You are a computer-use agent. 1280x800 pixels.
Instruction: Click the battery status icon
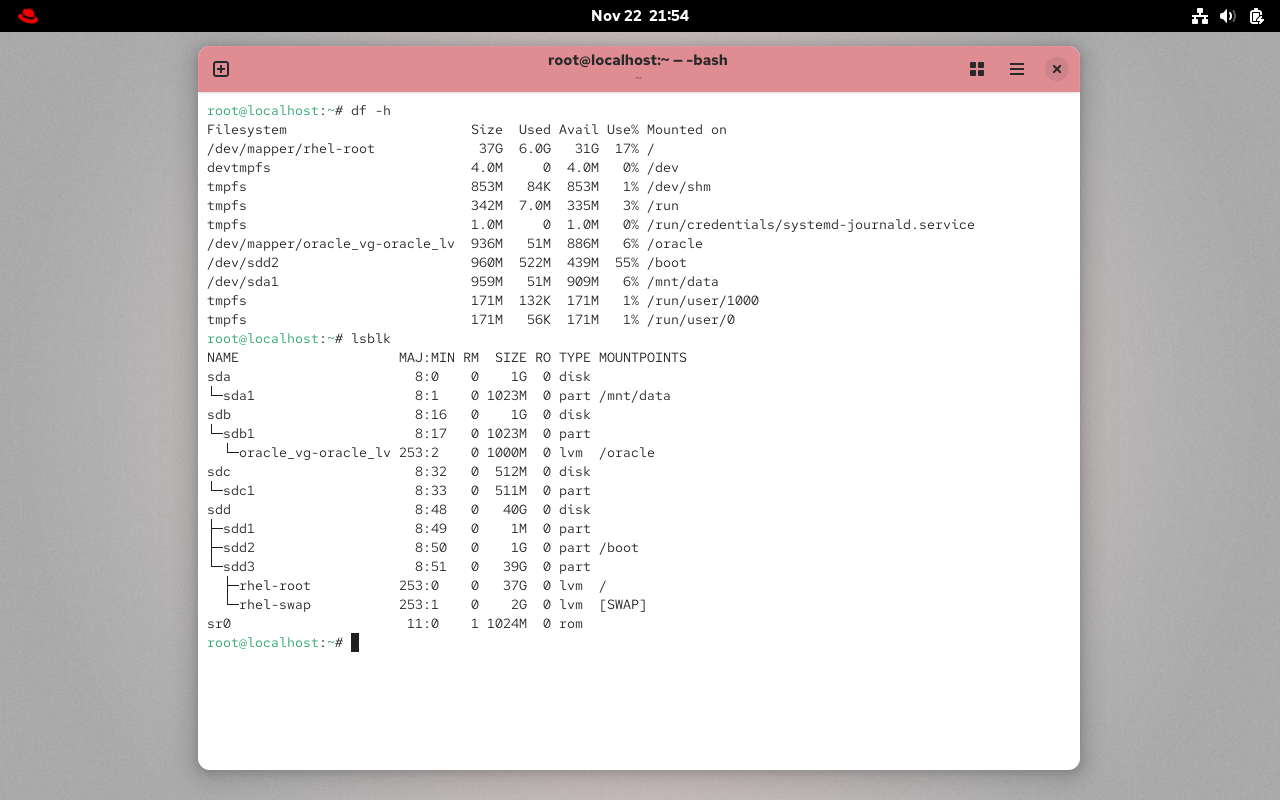(1256, 16)
